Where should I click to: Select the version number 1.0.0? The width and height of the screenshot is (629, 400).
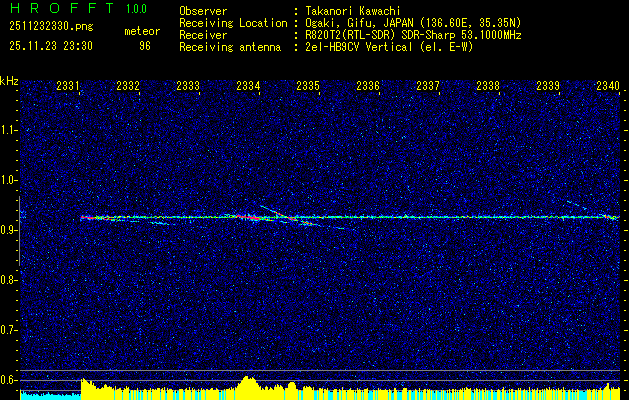tap(136, 9)
